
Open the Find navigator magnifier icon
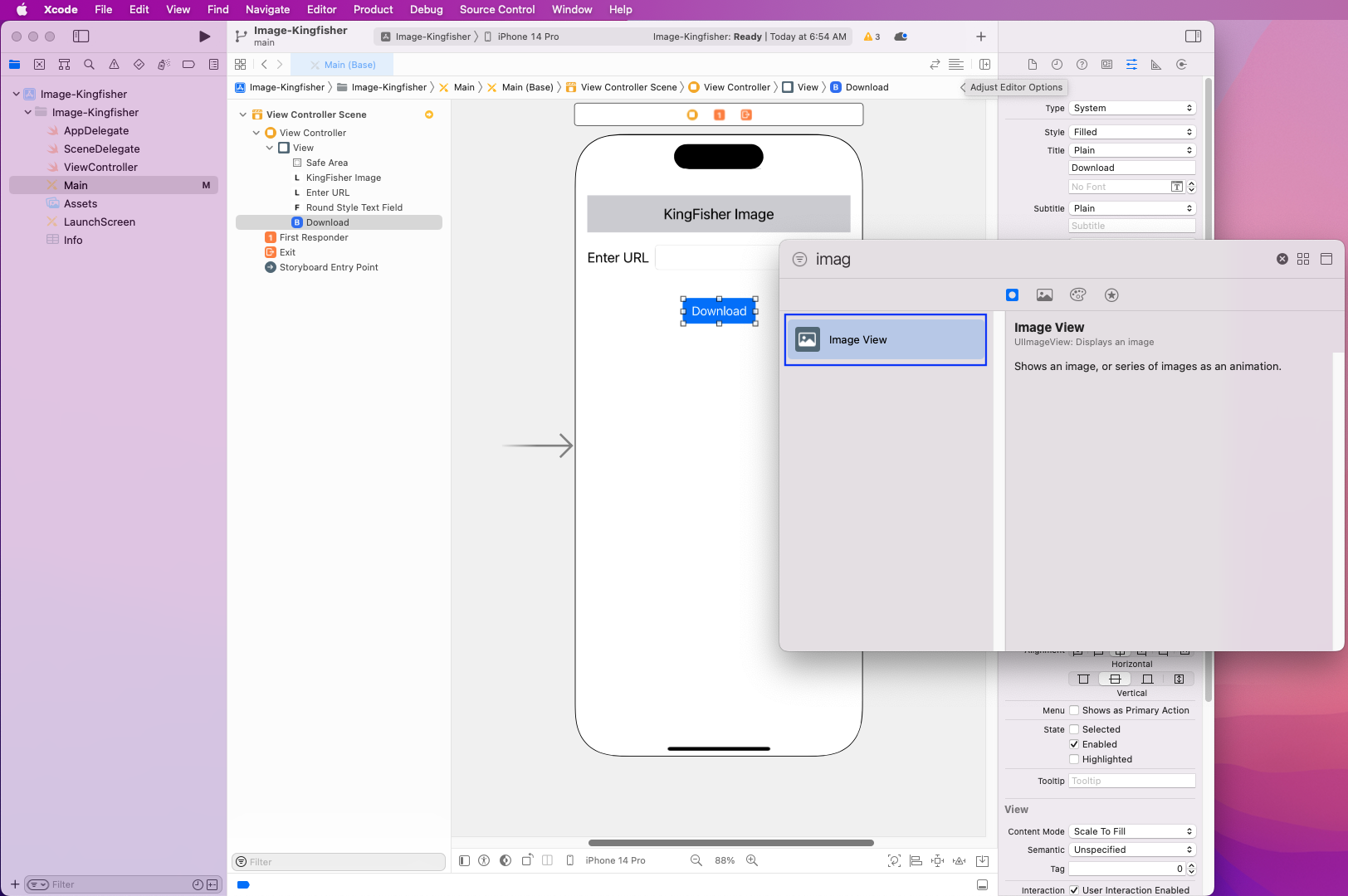tap(89, 65)
